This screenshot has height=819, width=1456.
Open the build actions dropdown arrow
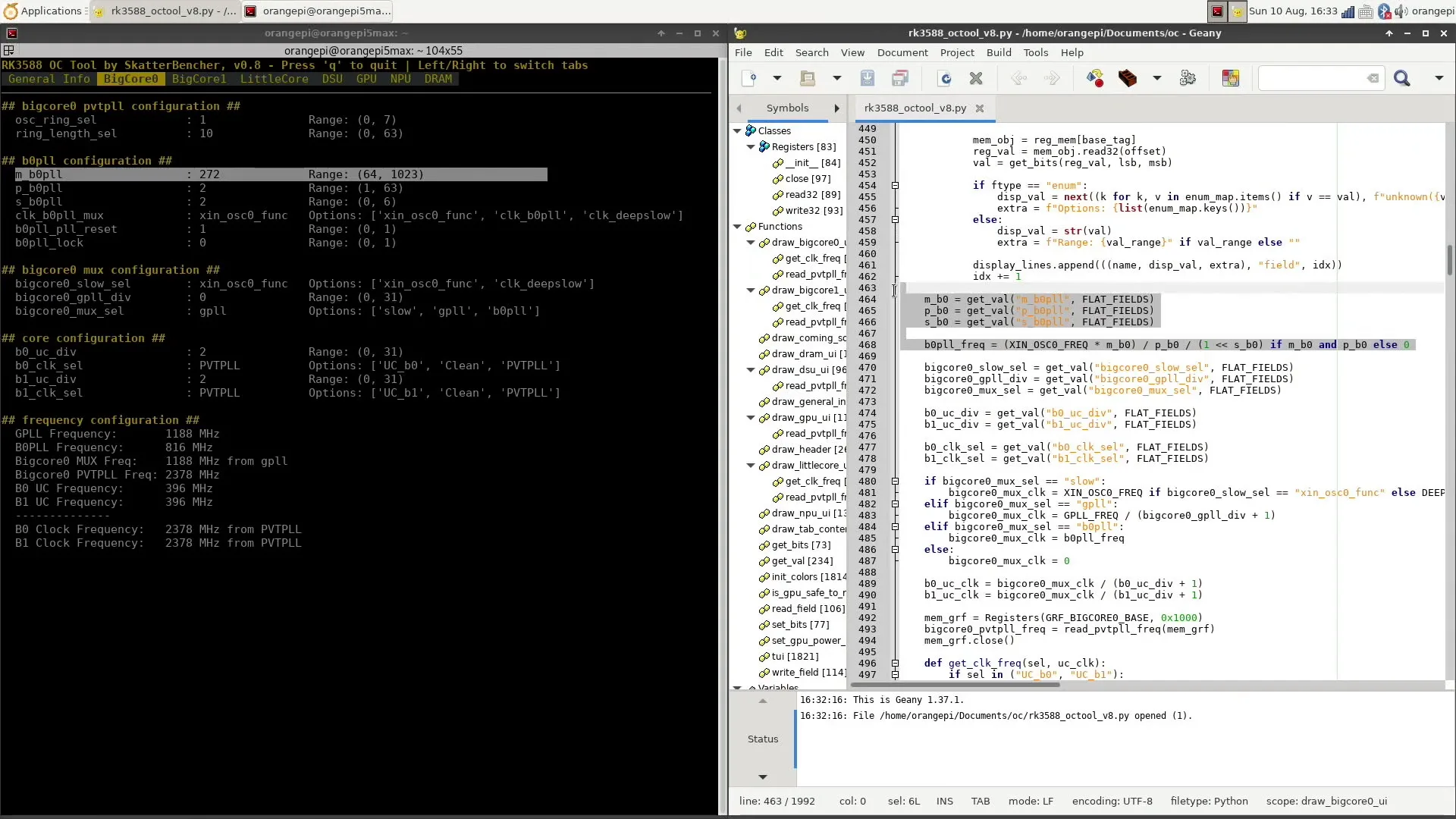1157,78
